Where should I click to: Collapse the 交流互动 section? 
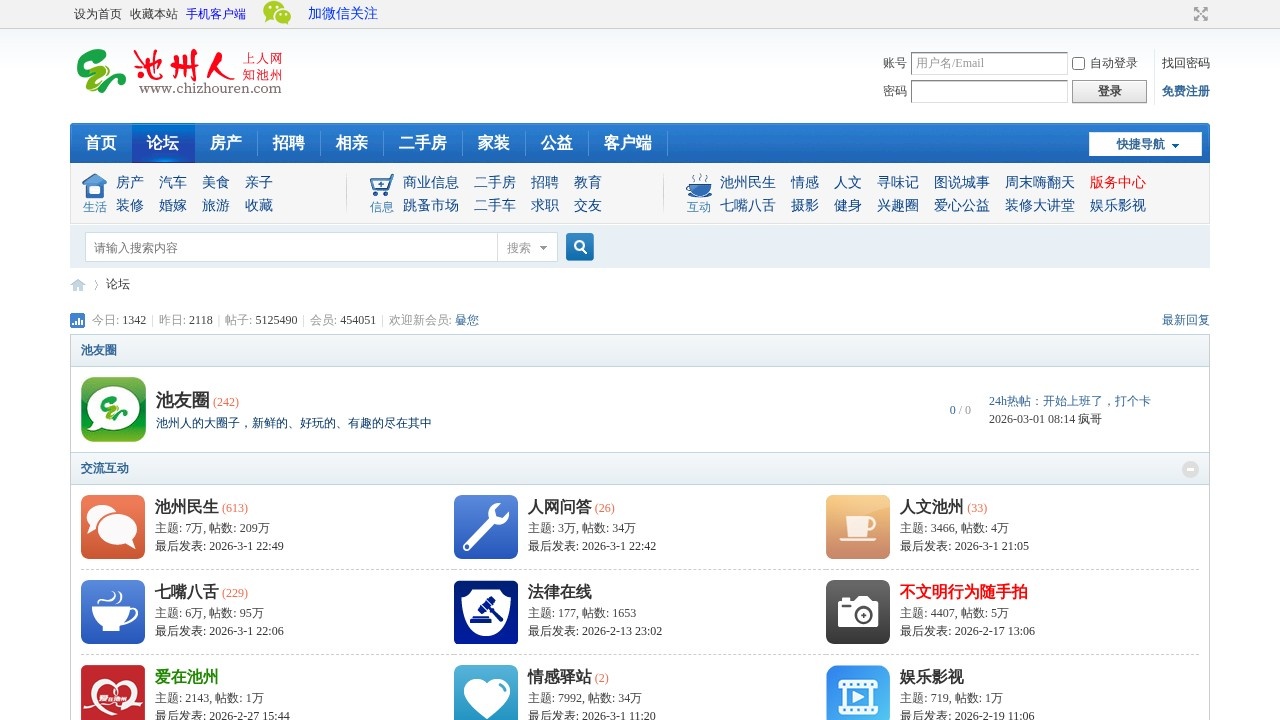1190,469
